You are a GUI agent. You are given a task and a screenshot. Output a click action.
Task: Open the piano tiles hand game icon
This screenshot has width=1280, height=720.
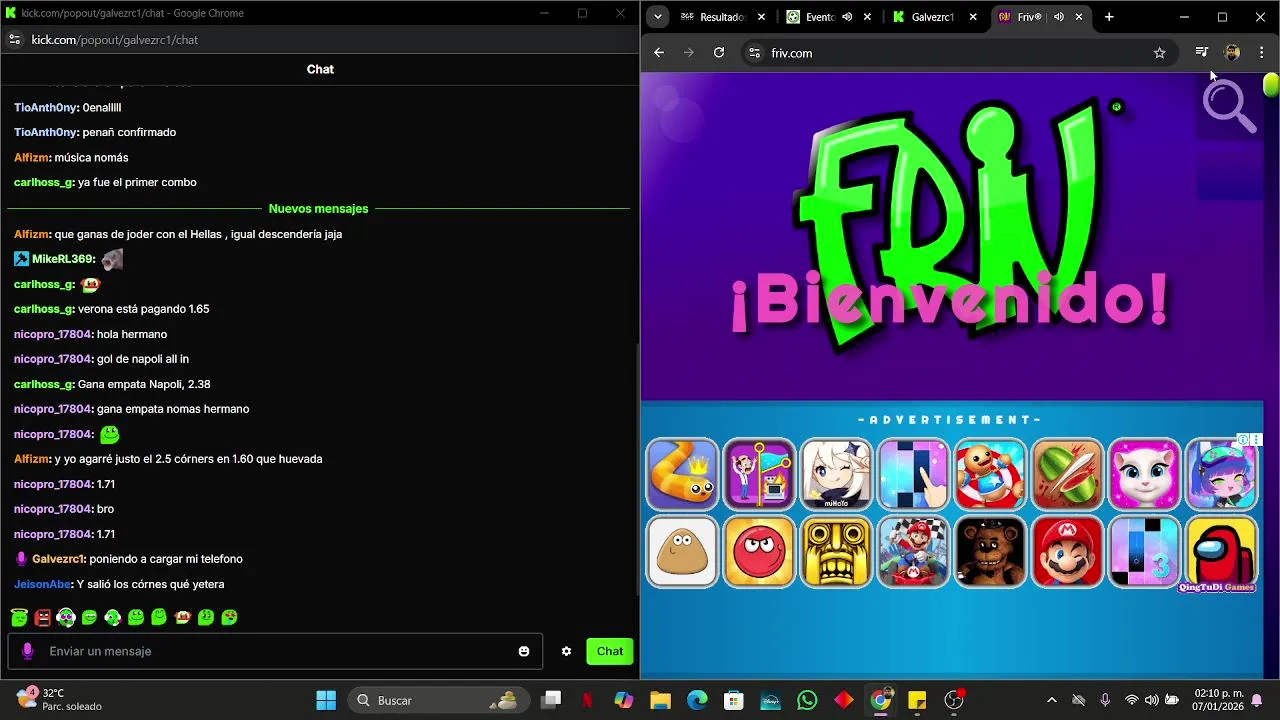[x=913, y=474]
